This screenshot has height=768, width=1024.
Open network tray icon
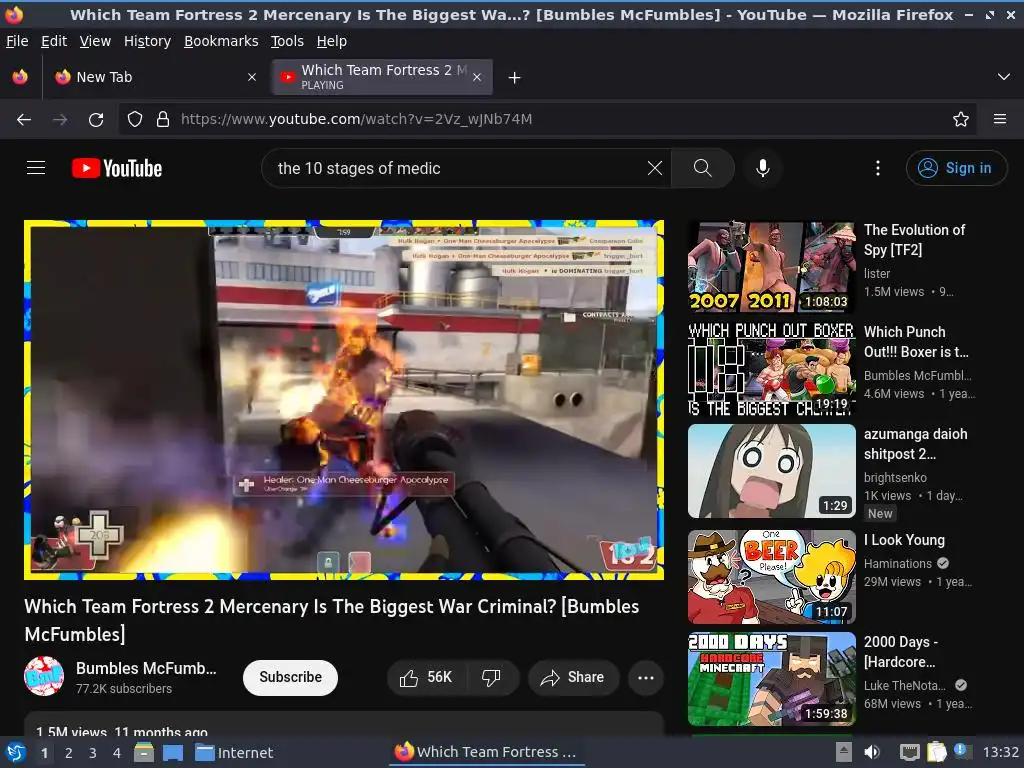tap(909, 752)
